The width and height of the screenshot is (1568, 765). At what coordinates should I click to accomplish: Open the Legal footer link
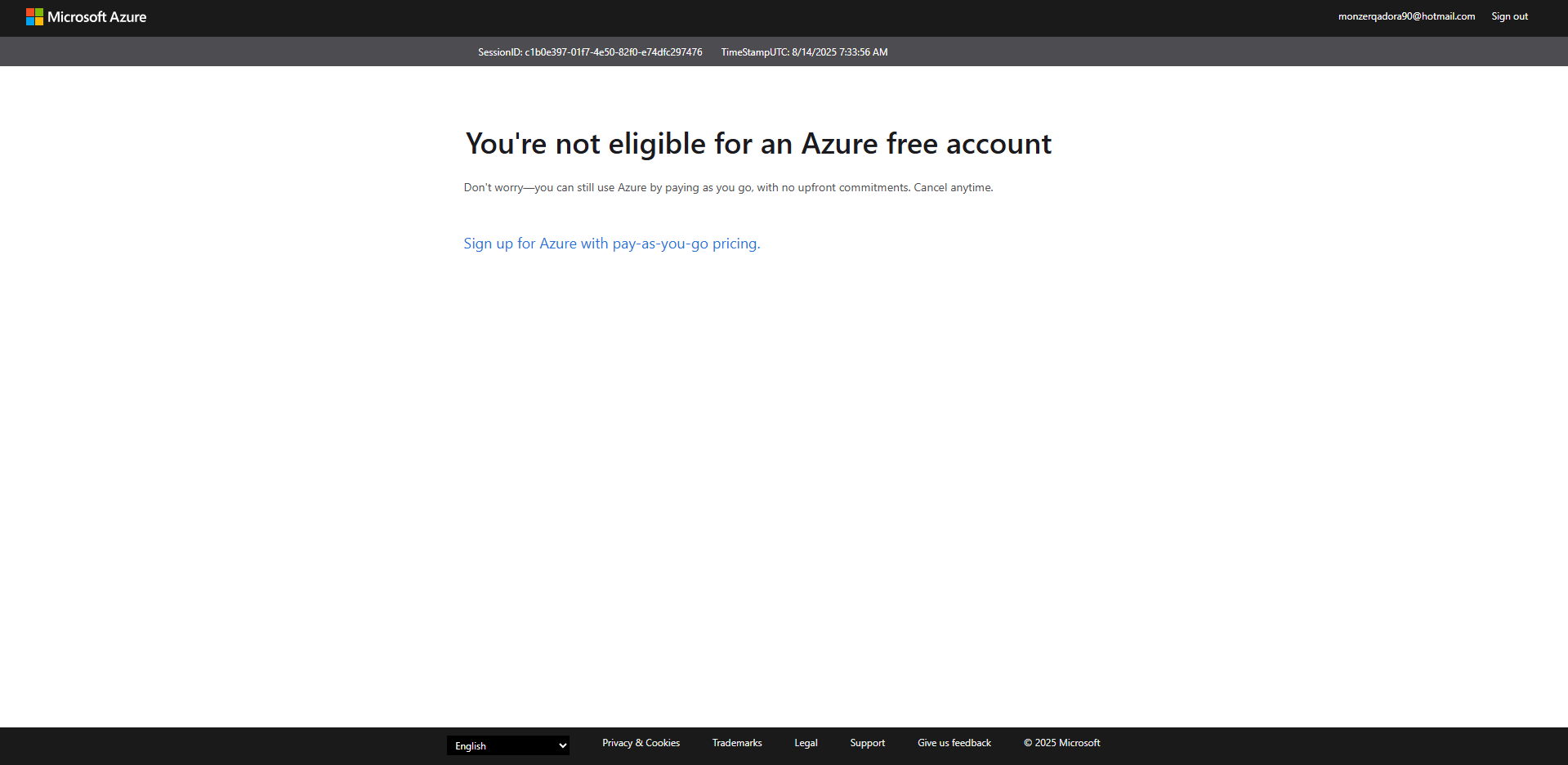click(805, 743)
